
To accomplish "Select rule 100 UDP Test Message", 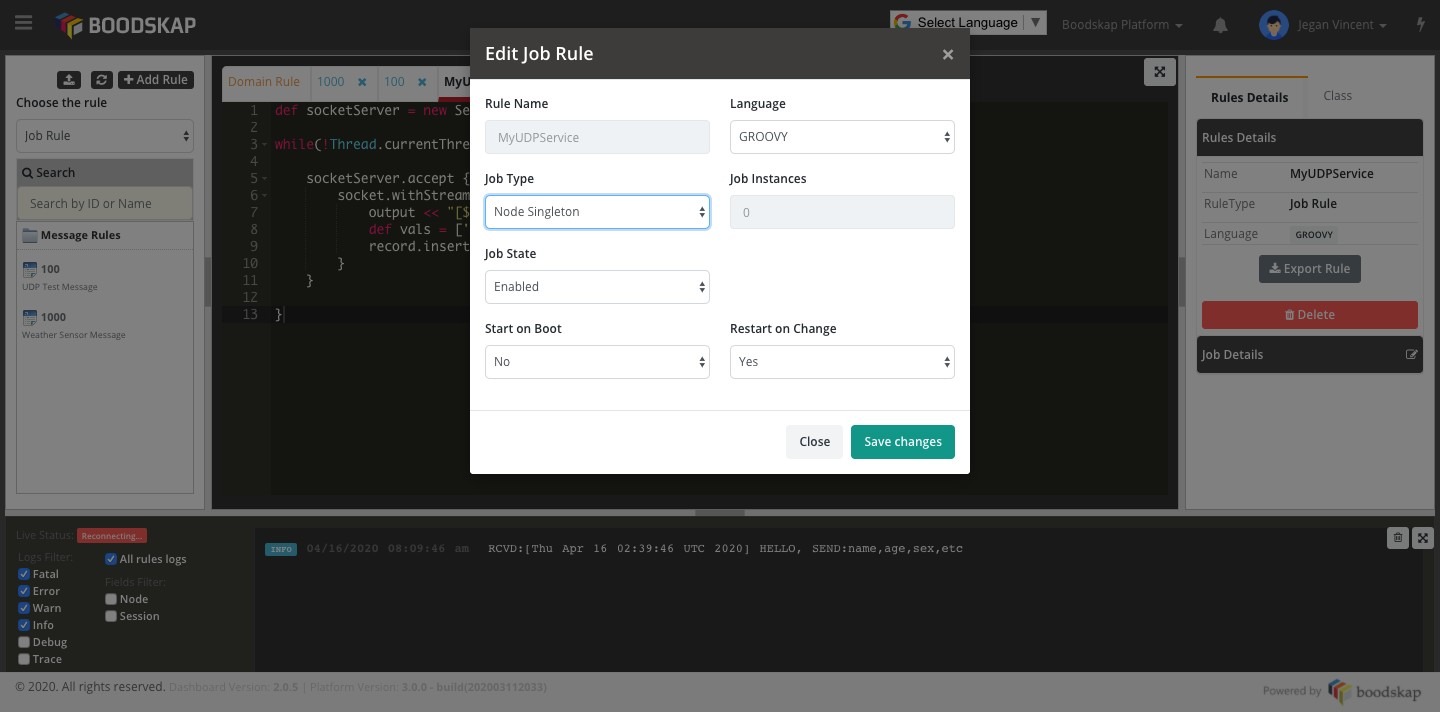I will point(105,277).
